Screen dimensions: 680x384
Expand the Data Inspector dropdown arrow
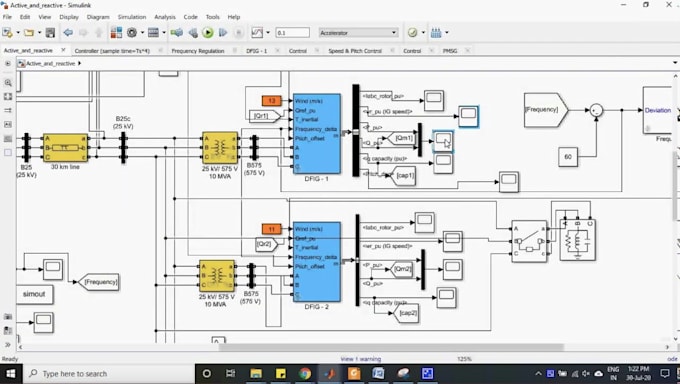click(x=268, y=33)
